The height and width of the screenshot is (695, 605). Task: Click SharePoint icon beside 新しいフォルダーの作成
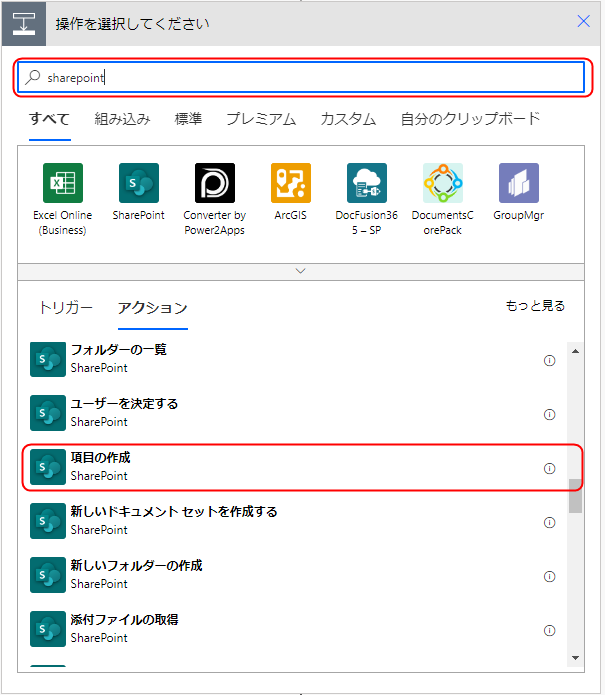48,575
